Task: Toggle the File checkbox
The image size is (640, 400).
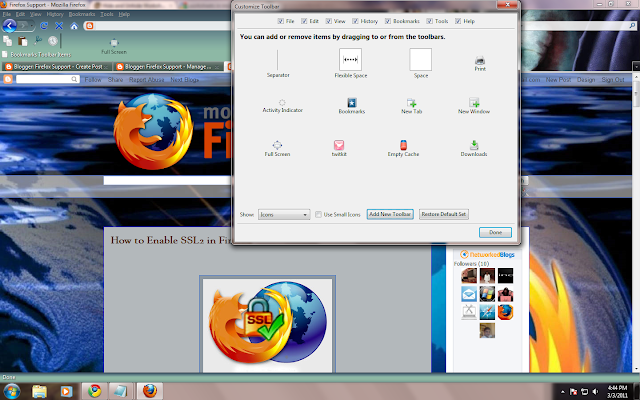Action: tap(280, 21)
